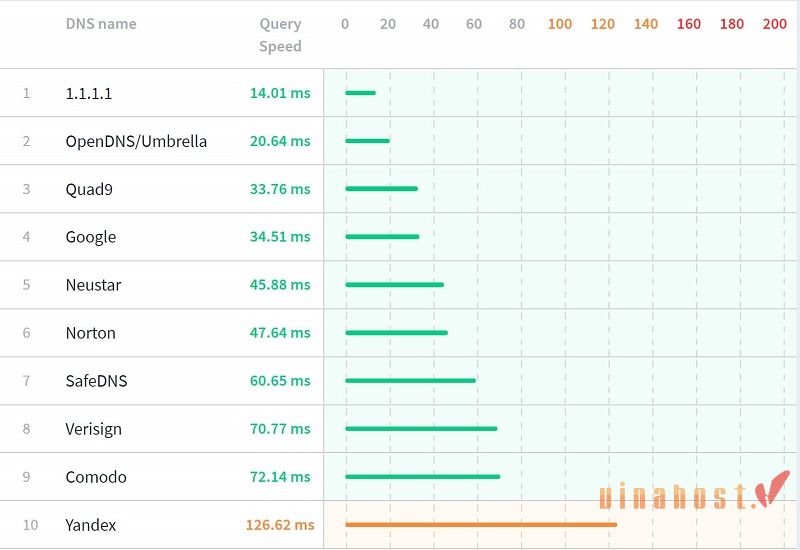Click the 20.64 ms speed value
This screenshot has width=800, height=550.
point(280,141)
